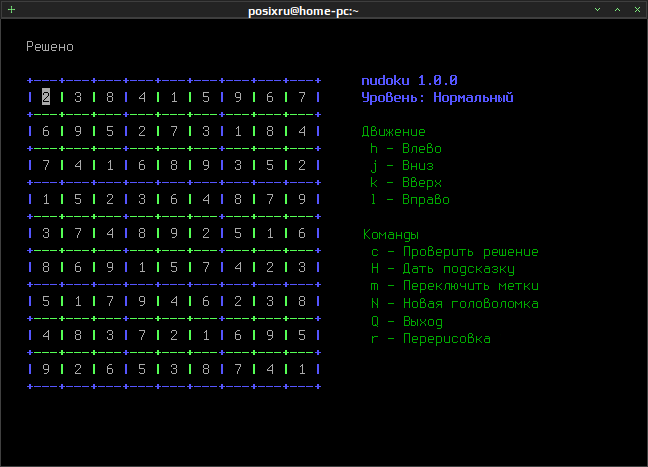648x467 pixels.
Task: Select digit 8 in the sixth grid row
Action: tap(46, 267)
